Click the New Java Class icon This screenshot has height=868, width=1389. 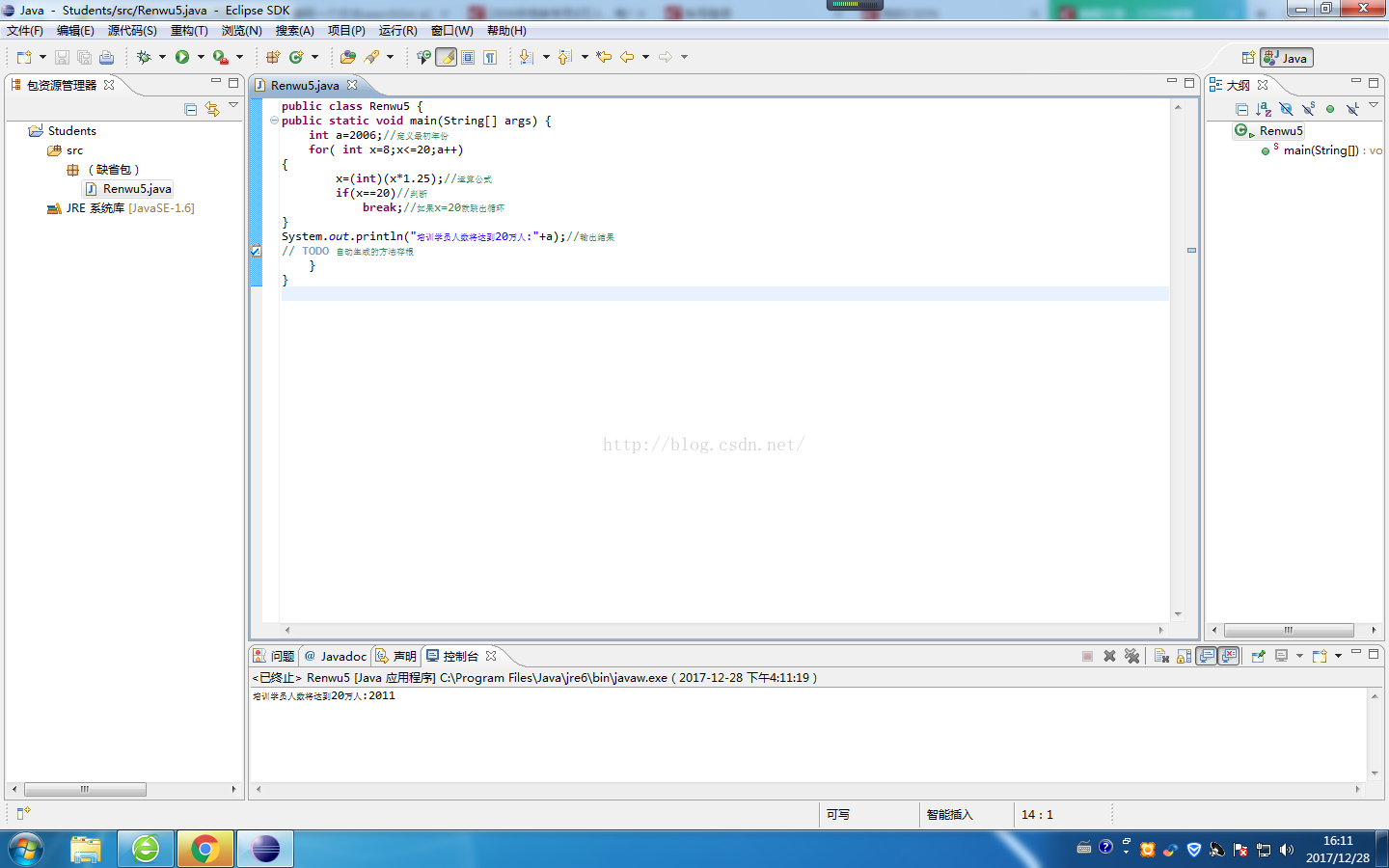[x=296, y=57]
